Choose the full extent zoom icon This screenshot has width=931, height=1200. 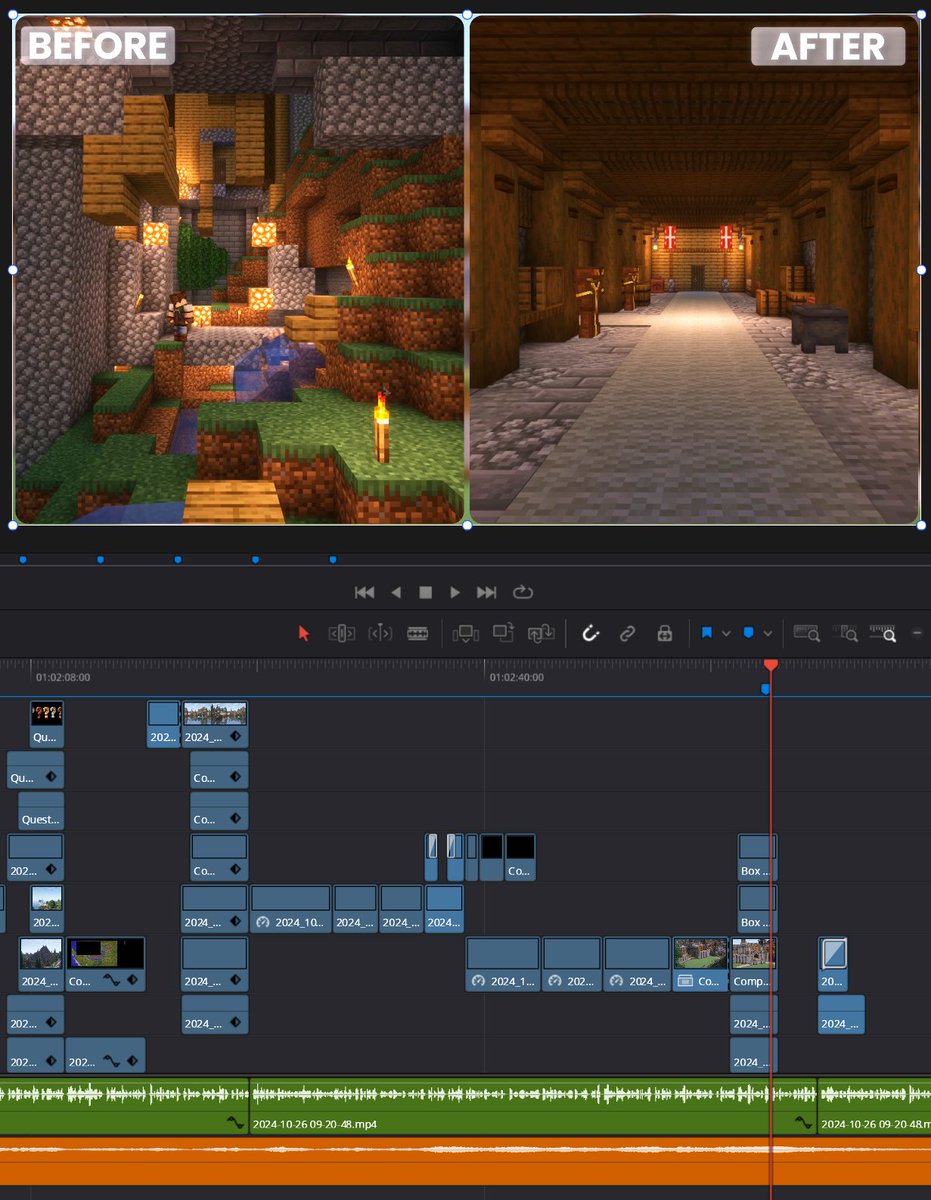[807, 633]
